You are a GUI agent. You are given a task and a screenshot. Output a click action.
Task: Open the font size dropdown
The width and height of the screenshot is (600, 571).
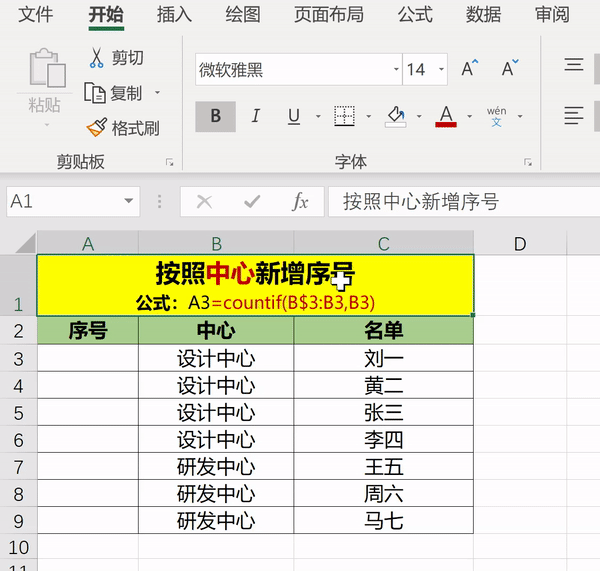coord(441,69)
